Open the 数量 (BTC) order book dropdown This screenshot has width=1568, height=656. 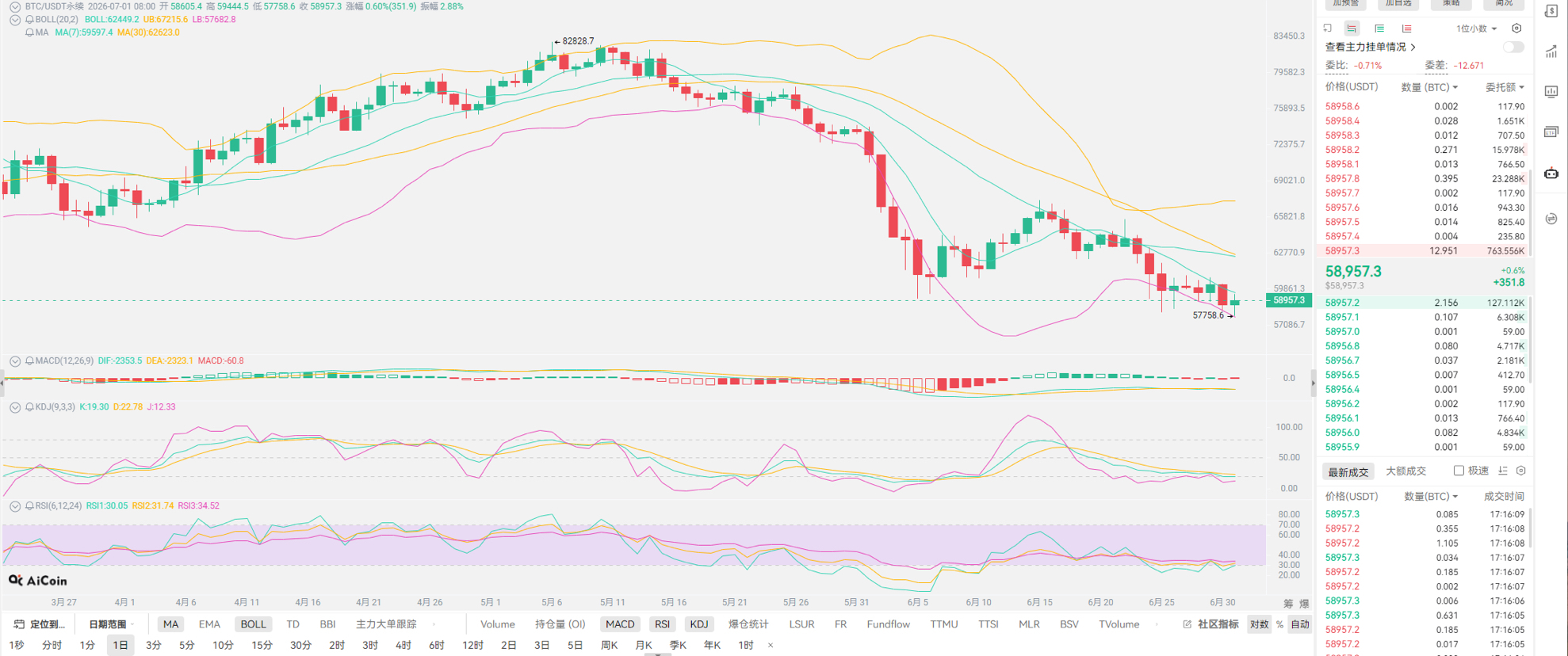tap(1429, 87)
